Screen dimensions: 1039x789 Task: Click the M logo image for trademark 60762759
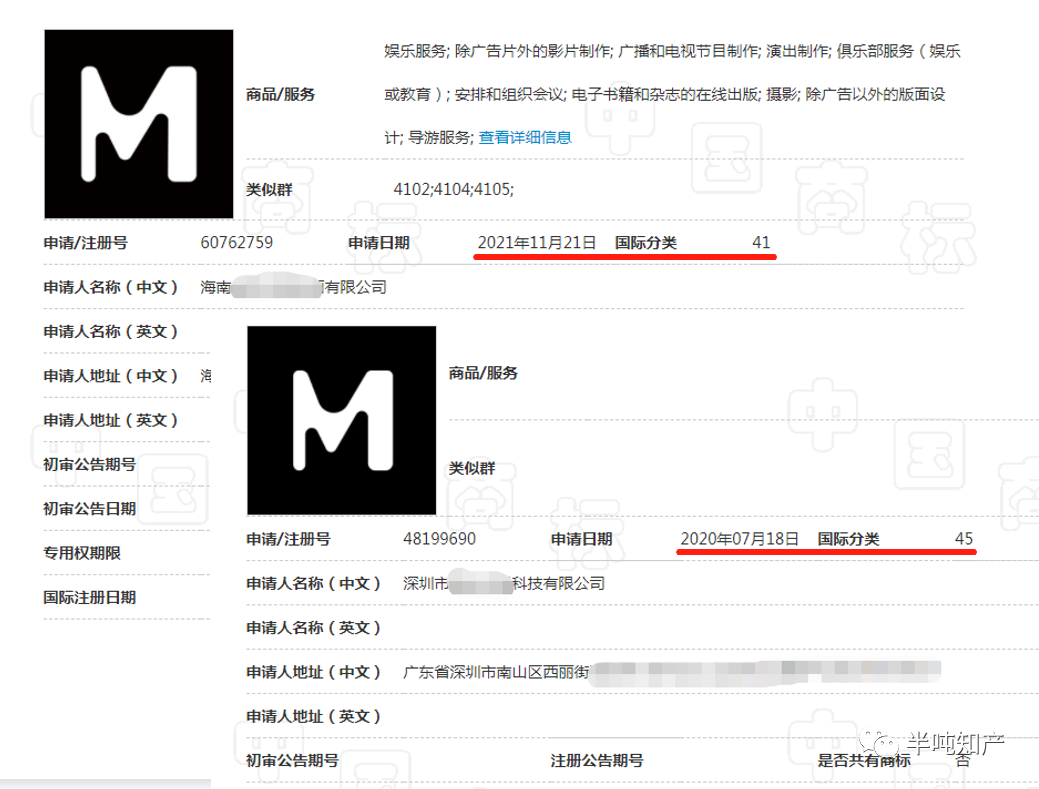tap(138, 124)
